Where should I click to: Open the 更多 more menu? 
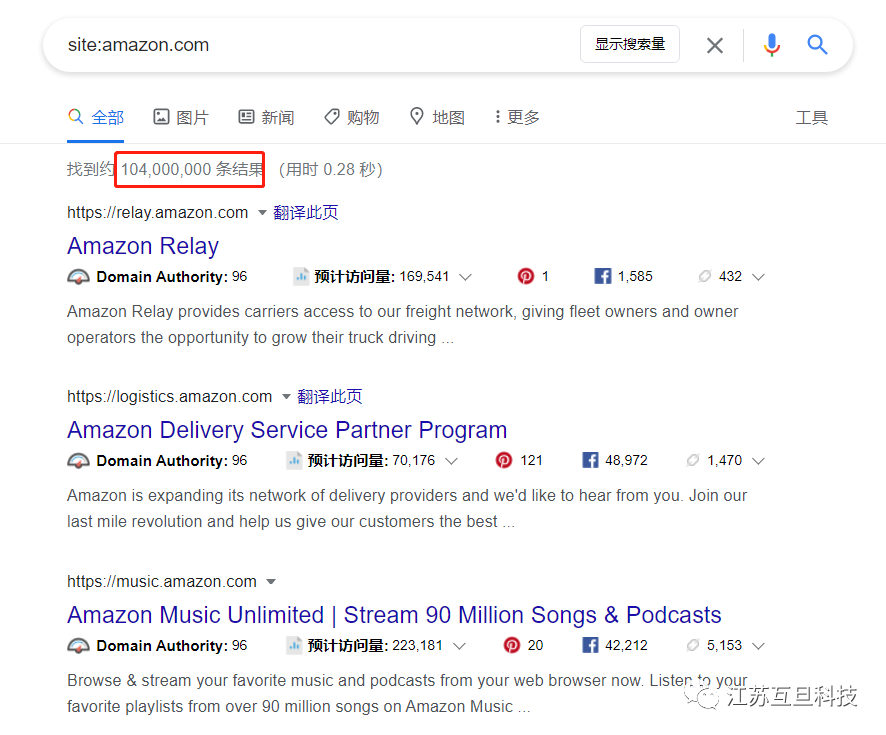517,118
